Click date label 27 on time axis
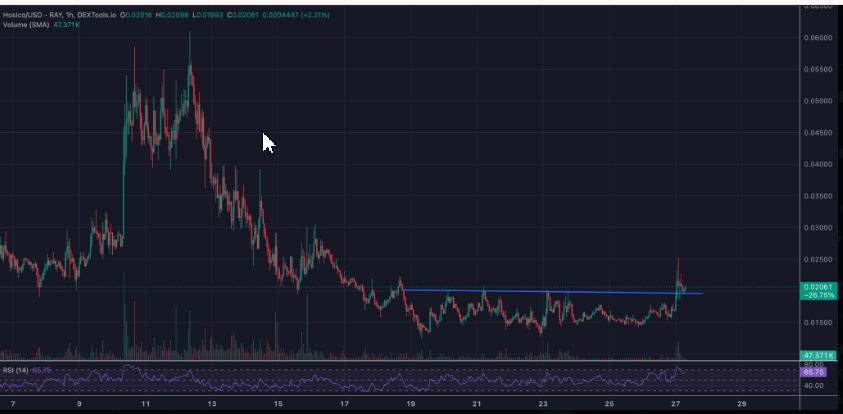The width and height of the screenshot is (843, 414). pos(676,404)
